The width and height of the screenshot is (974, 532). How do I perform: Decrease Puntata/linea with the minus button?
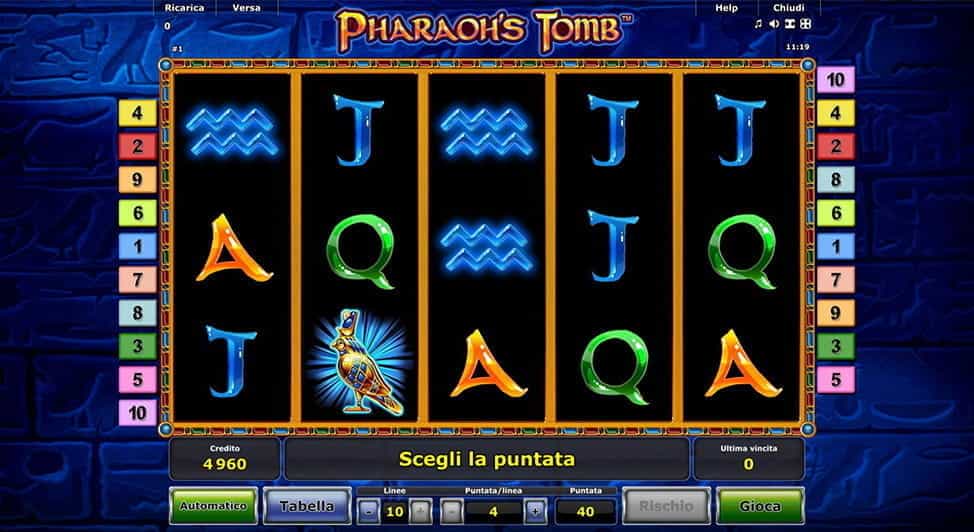click(452, 512)
